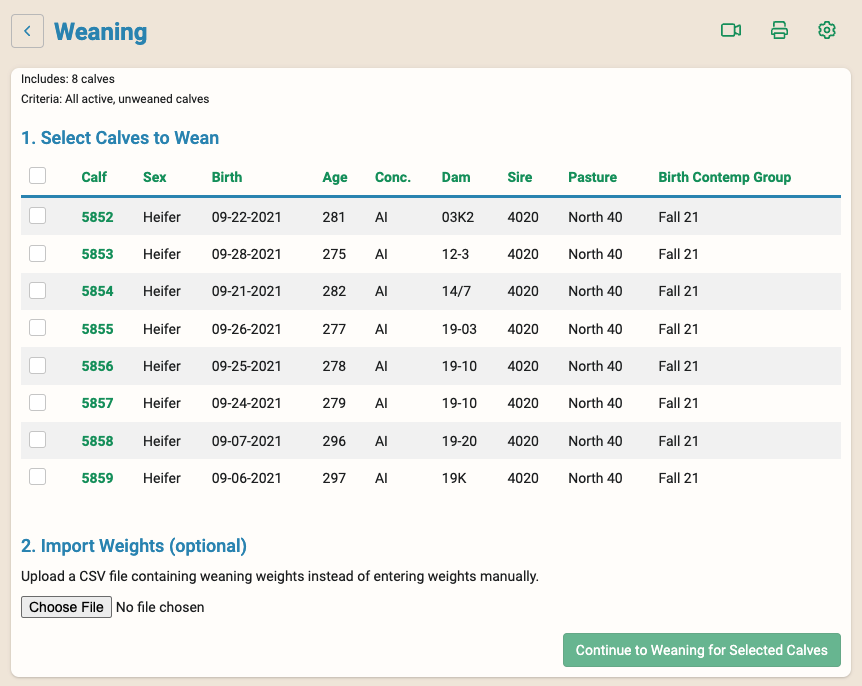
Task: Navigate back using the arrow button
Action: [27, 31]
